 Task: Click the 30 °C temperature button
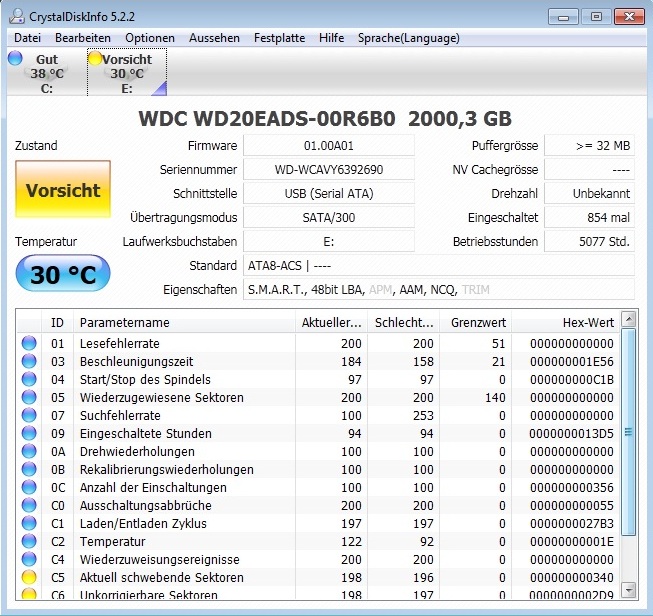(x=63, y=274)
